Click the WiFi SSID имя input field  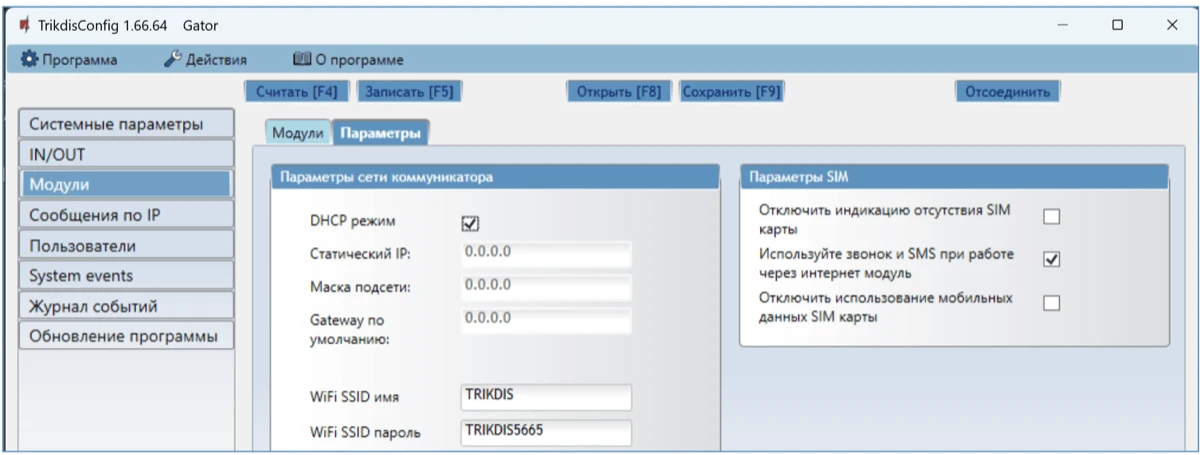545,396
